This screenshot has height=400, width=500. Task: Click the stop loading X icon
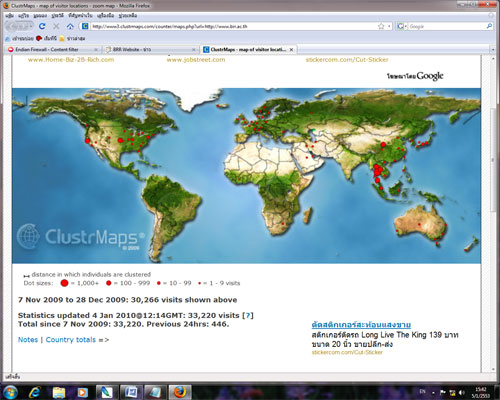(56, 26)
